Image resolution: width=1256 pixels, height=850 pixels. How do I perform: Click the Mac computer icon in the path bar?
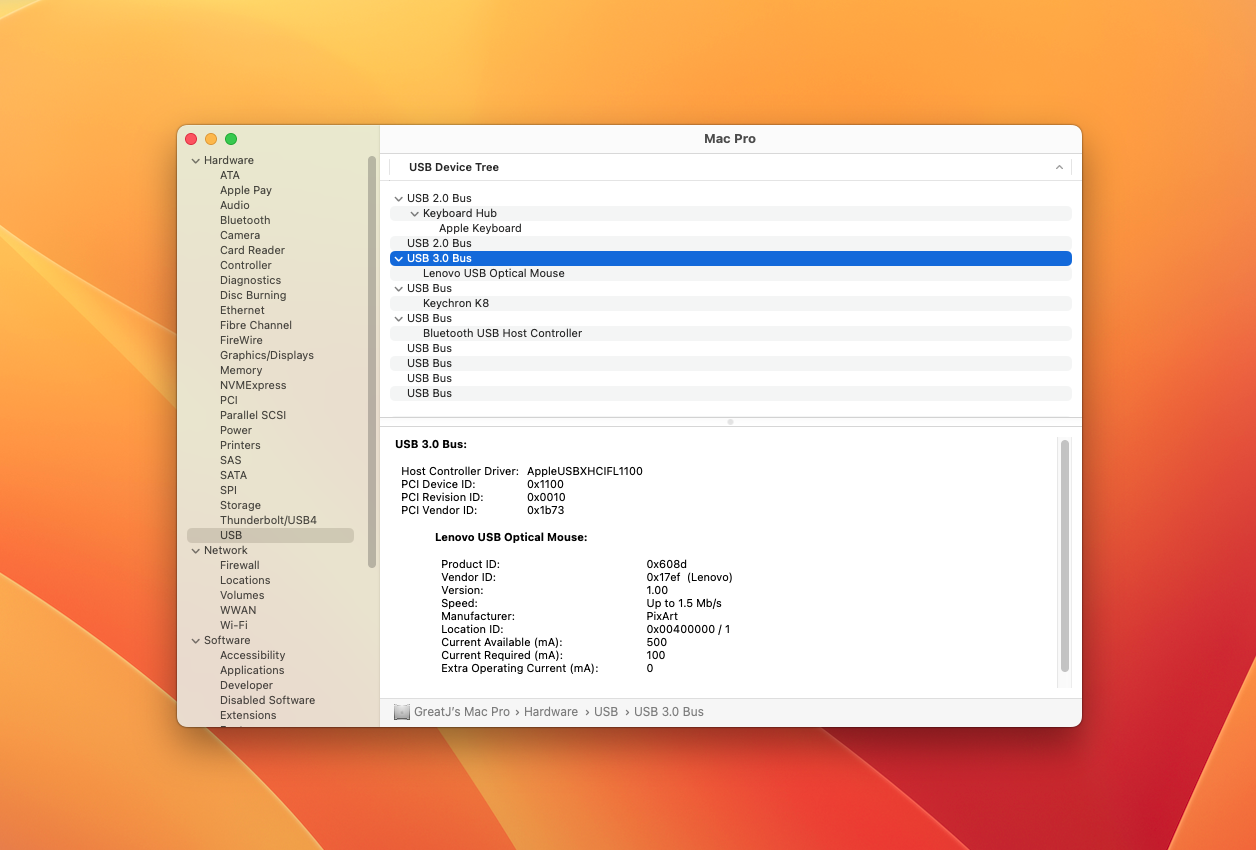(x=402, y=712)
